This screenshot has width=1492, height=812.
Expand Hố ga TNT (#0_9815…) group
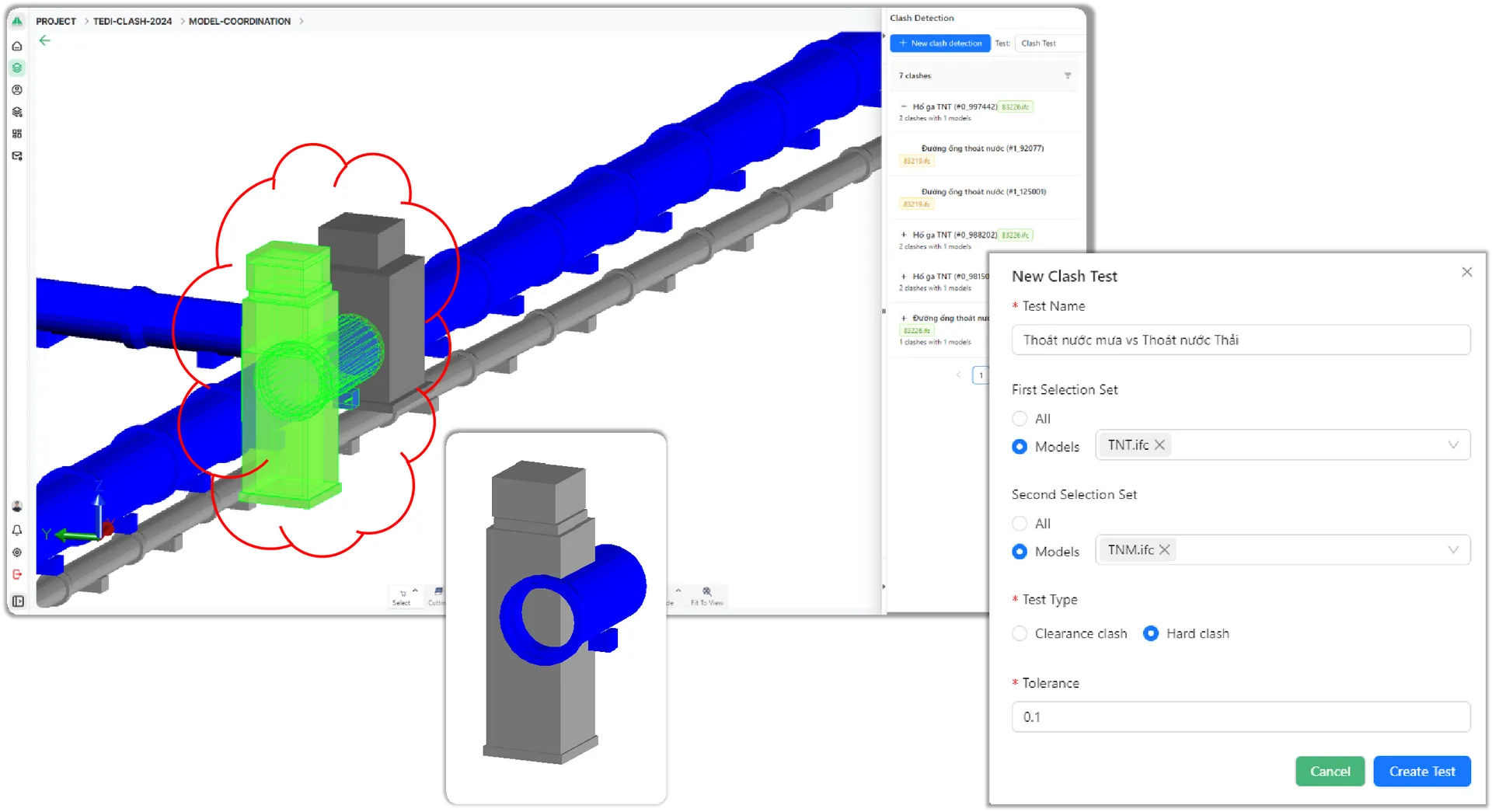pos(903,277)
